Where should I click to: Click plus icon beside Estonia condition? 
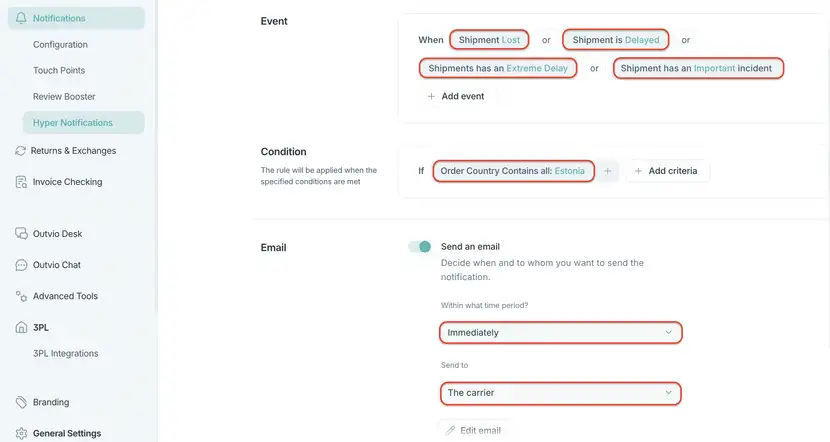coord(608,171)
